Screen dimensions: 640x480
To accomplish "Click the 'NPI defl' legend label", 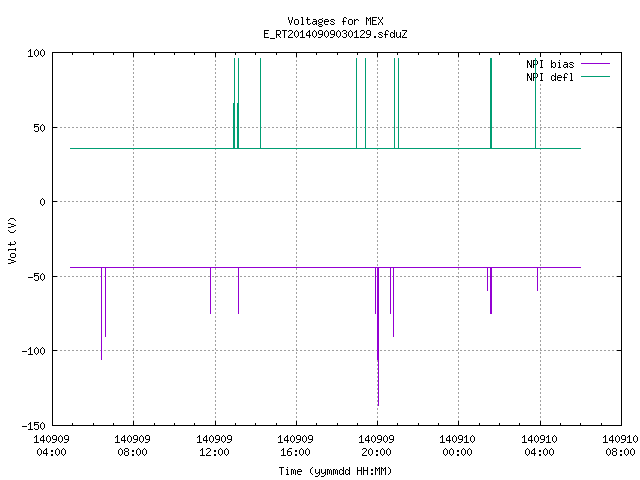I will (550, 77).
